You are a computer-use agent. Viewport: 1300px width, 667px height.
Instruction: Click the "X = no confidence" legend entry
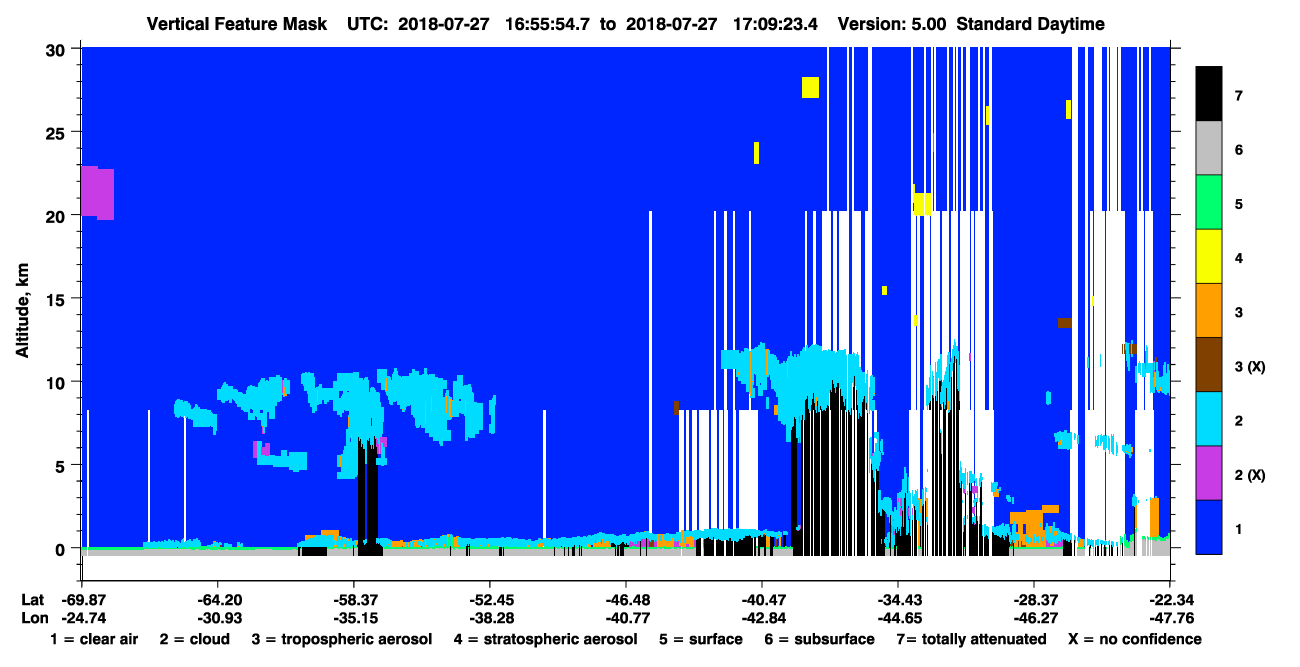pyautogui.click(x=1135, y=639)
